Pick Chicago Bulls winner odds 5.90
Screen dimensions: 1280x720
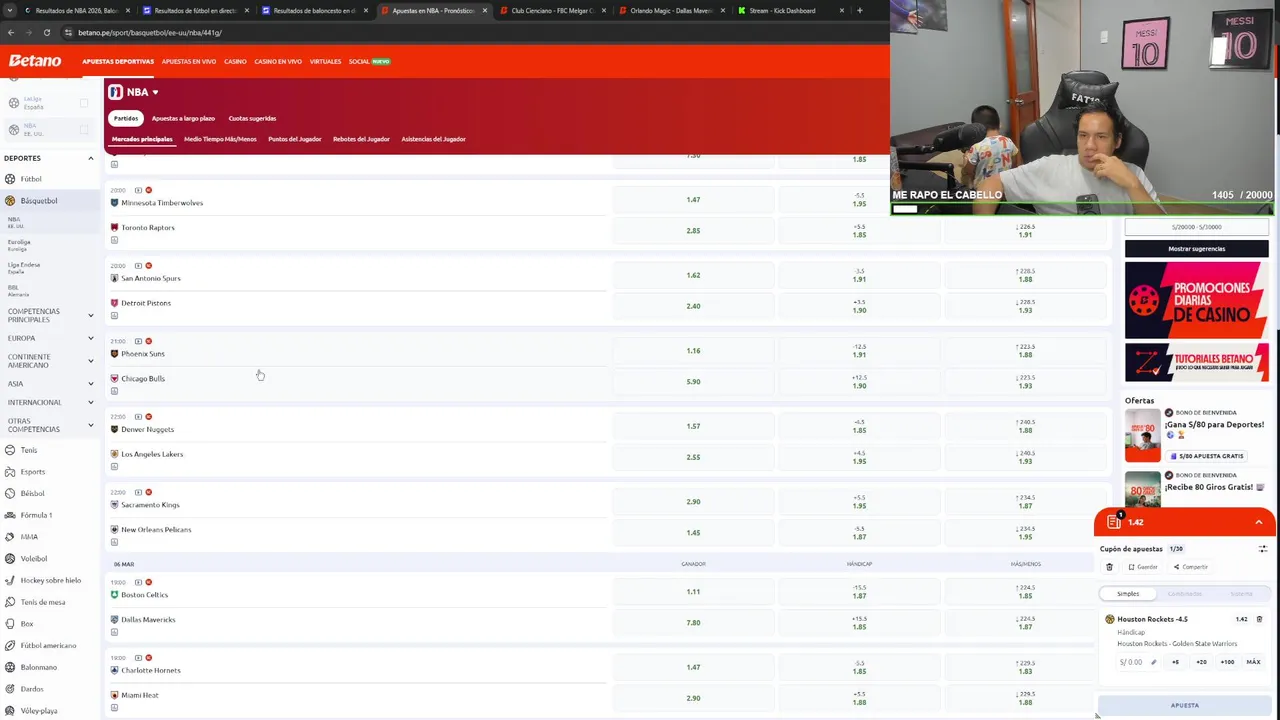click(693, 382)
